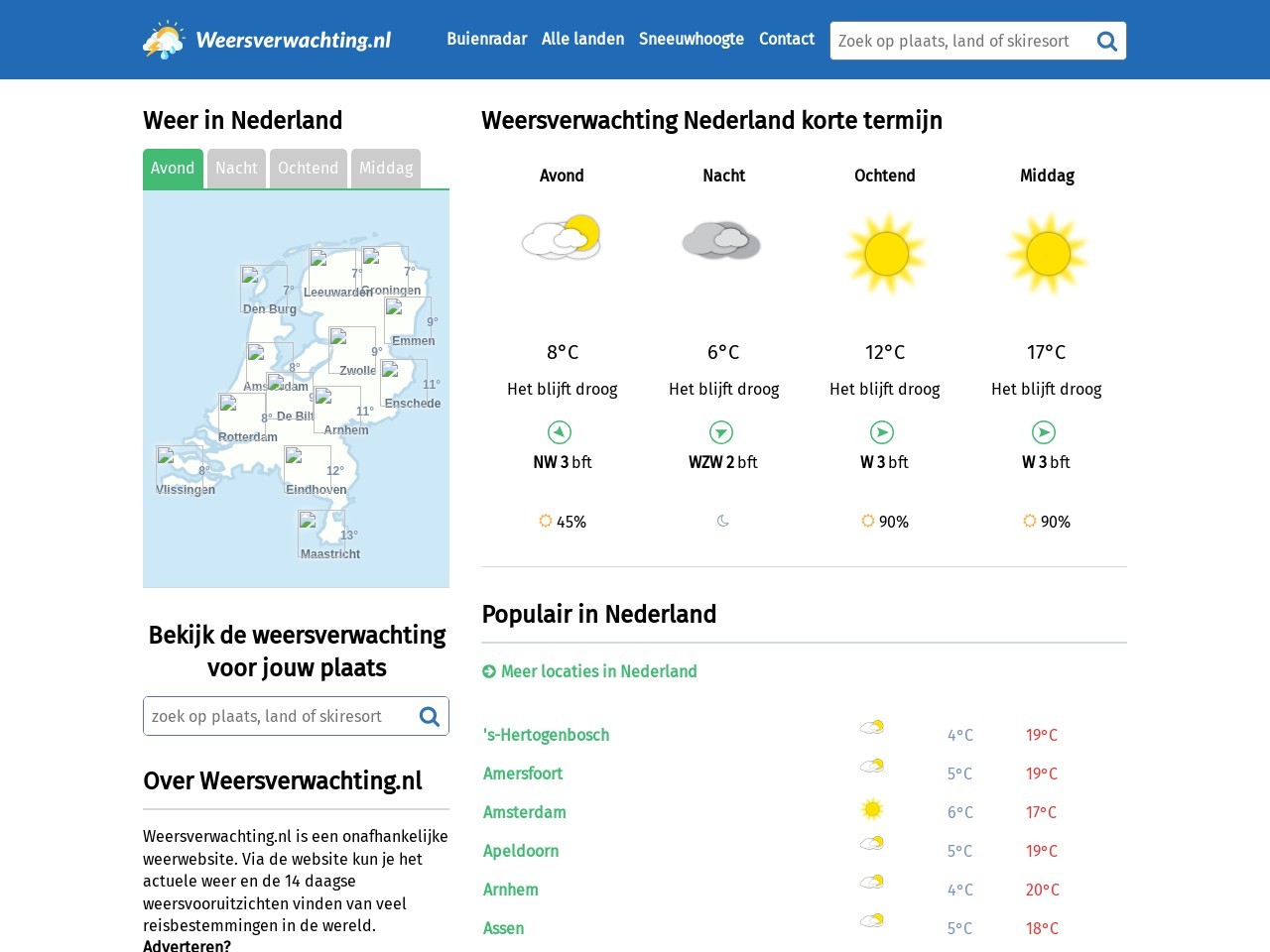Click the Assen weather icon
1270x952 pixels.
click(x=872, y=920)
